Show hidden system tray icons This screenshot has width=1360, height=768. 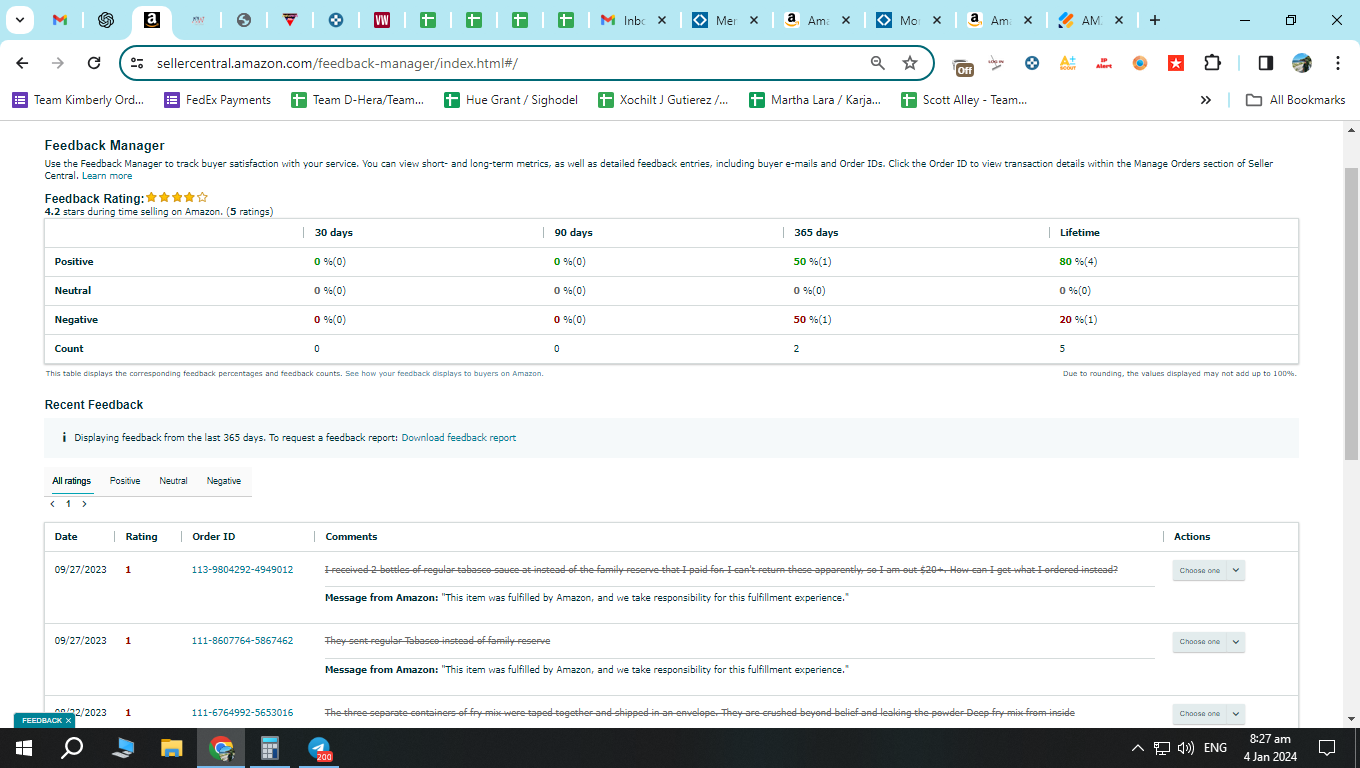[x=1137, y=748]
